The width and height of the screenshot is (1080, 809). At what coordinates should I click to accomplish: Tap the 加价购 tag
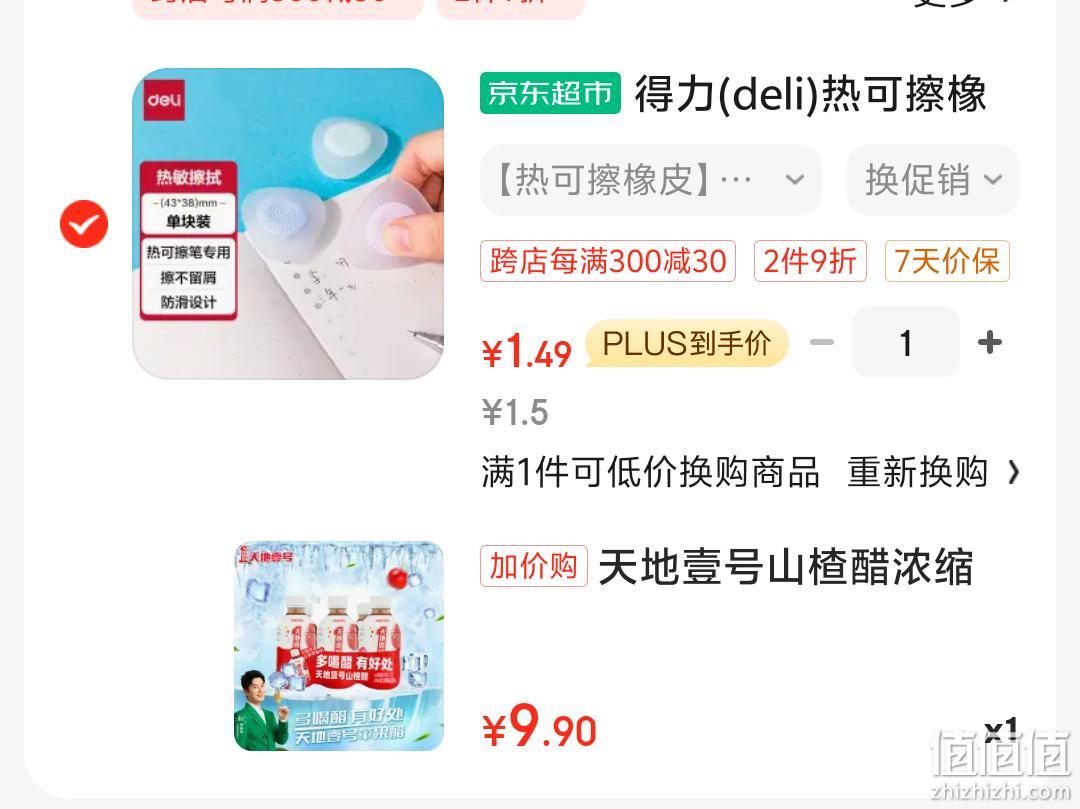point(534,566)
